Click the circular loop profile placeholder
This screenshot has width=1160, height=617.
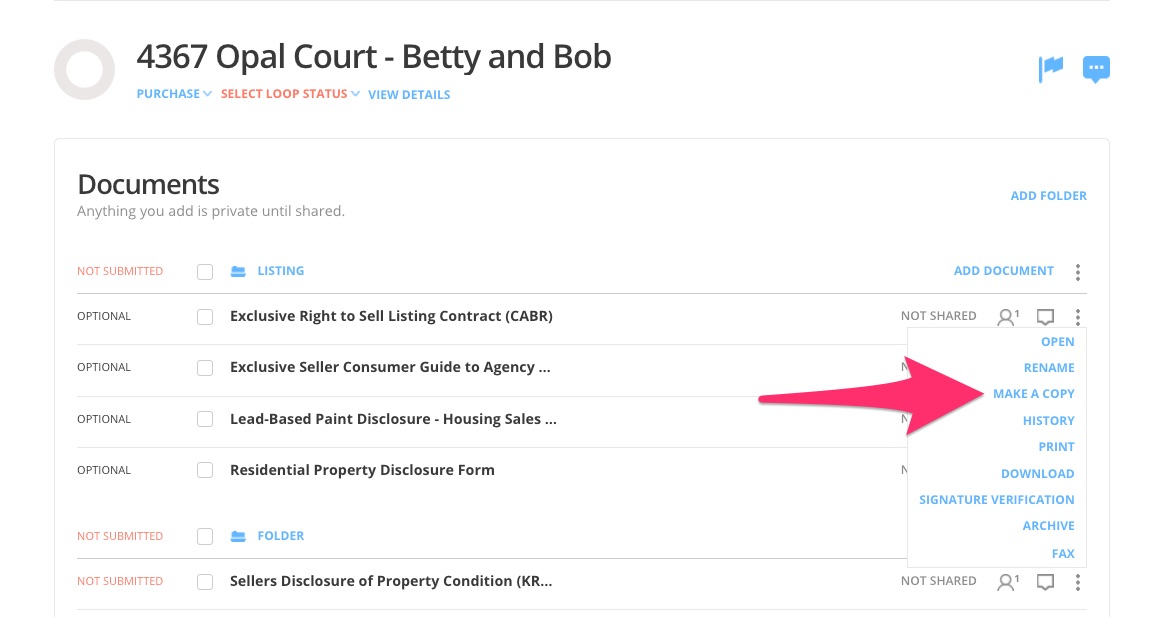pyautogui.click(x=85, y=70)
